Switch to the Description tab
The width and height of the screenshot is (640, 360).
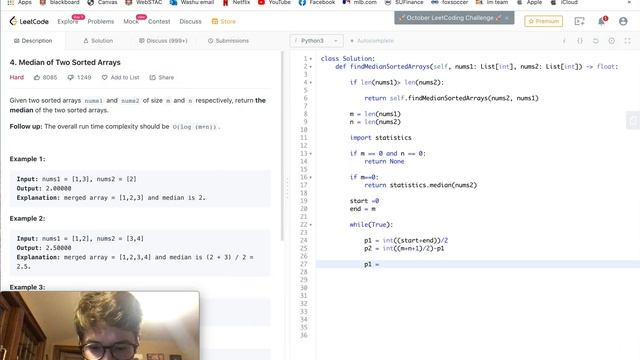pyautogui.click(x=33, y=41)
